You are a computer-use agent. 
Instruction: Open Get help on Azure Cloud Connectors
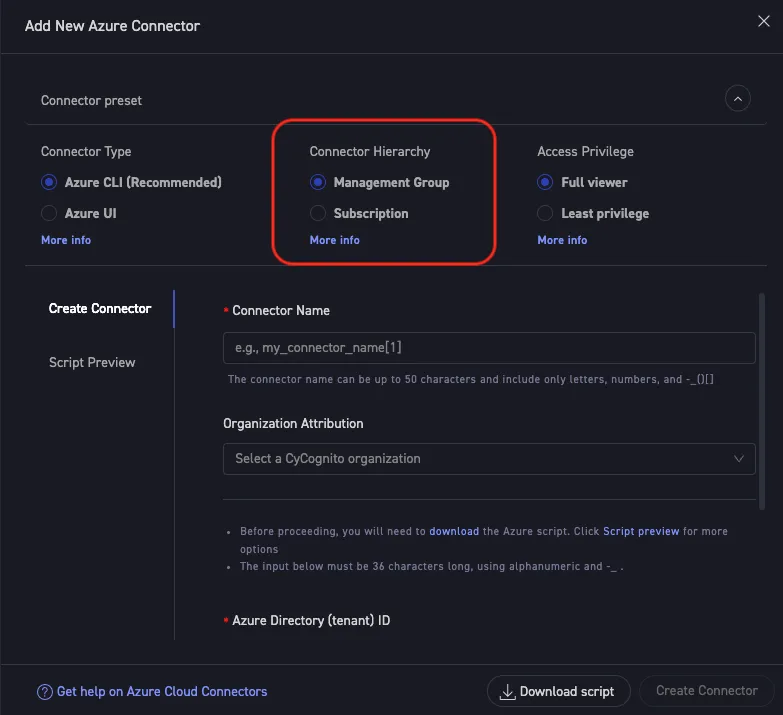tap(162, 692)
